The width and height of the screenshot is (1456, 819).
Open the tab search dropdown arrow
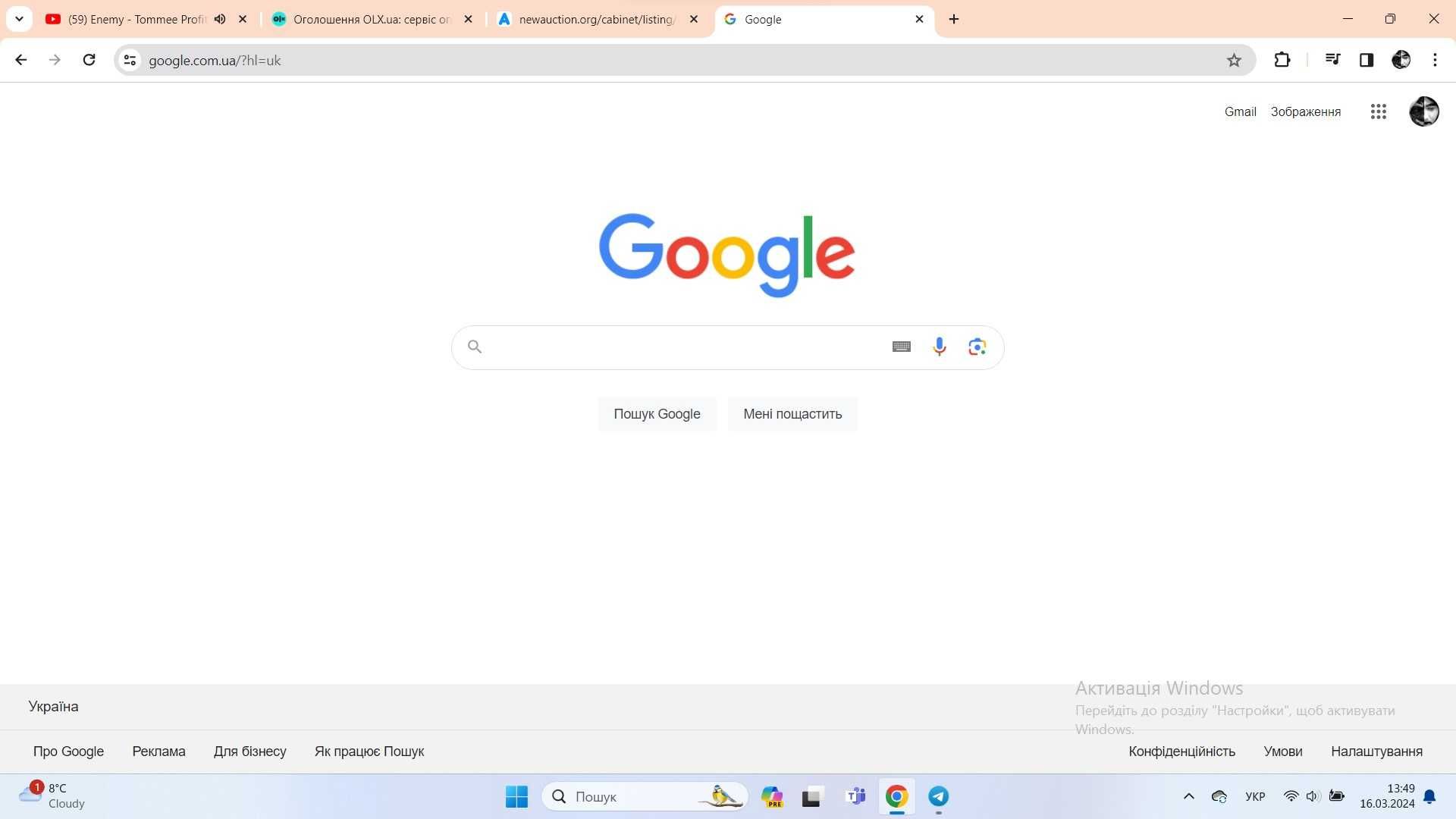pyautogui.click(x=19, y=19)
